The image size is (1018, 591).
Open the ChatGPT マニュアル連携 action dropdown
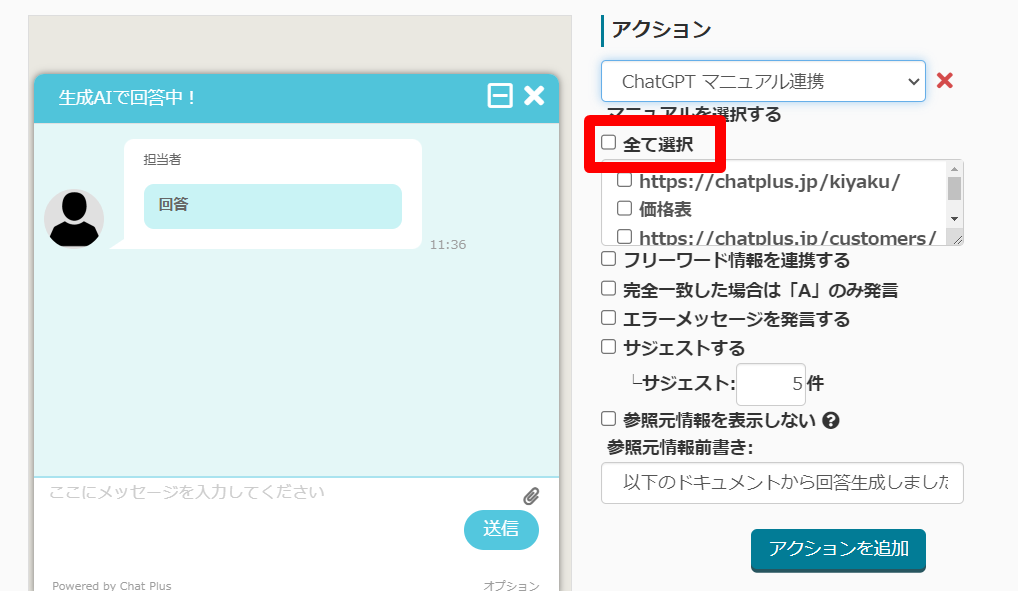coord(763,81)
